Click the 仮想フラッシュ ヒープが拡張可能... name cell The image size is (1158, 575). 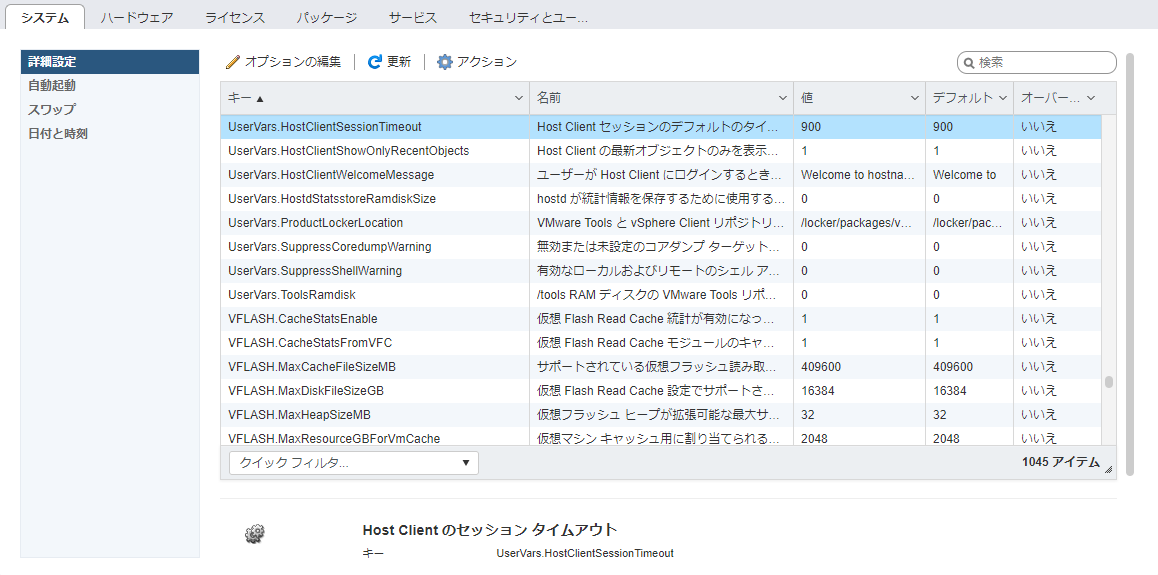pyautogui.click(x=661, y=415)
